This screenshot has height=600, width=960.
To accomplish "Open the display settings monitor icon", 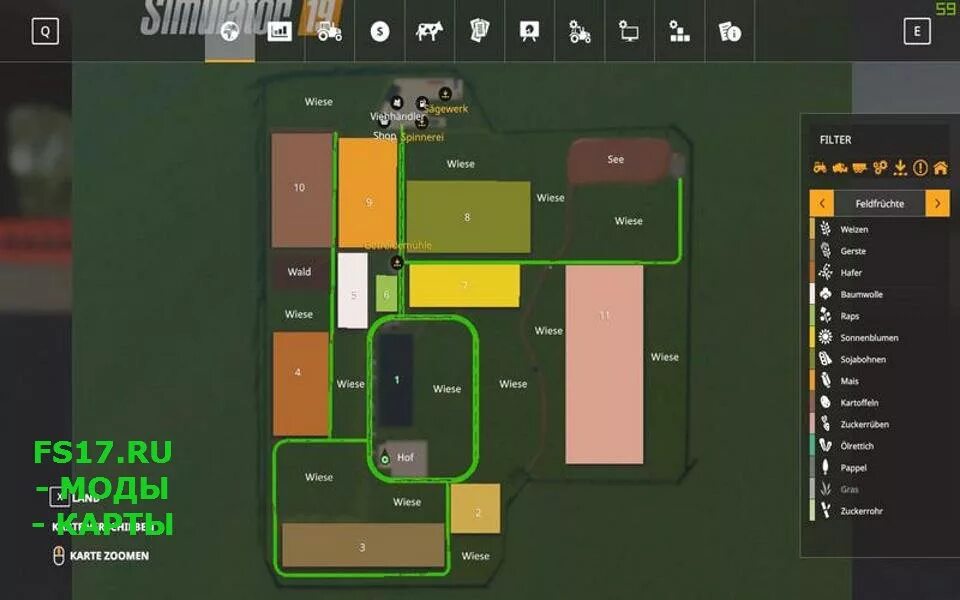I will click(x=629, y=31).
